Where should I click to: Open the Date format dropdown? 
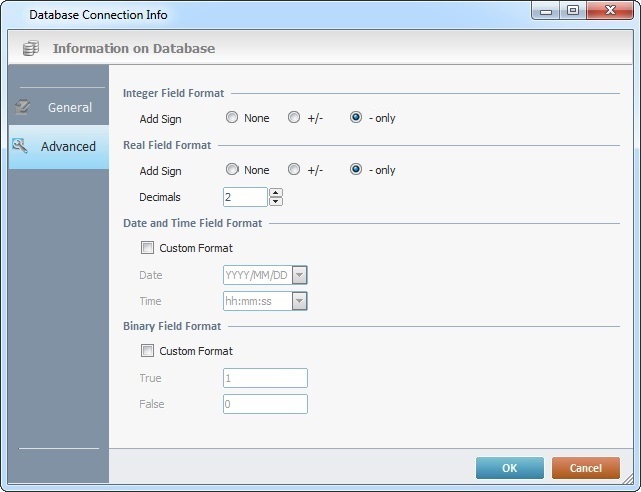[x=300, y=275]
